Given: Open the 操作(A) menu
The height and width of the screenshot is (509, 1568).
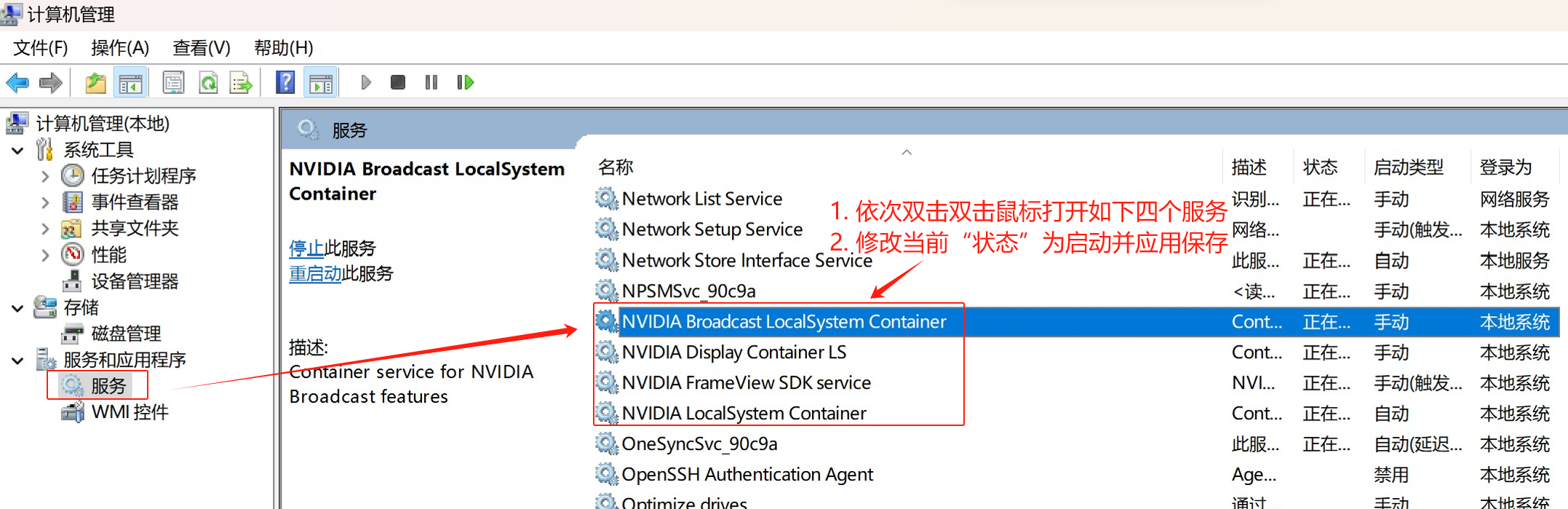Looking at the screenshot, I should point(120,48).
